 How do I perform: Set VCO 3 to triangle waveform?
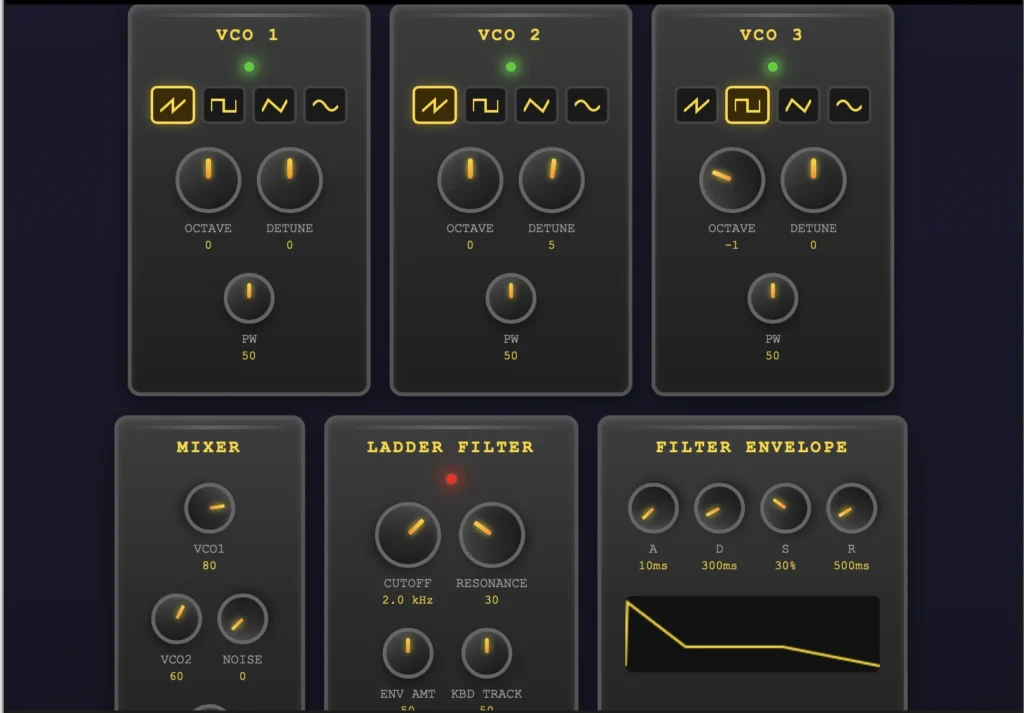798,105
